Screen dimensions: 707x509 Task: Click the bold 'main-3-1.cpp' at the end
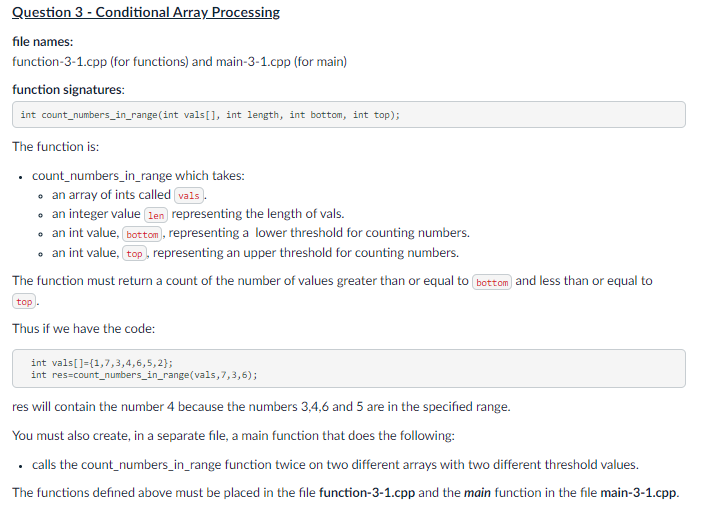coord(639,493)
